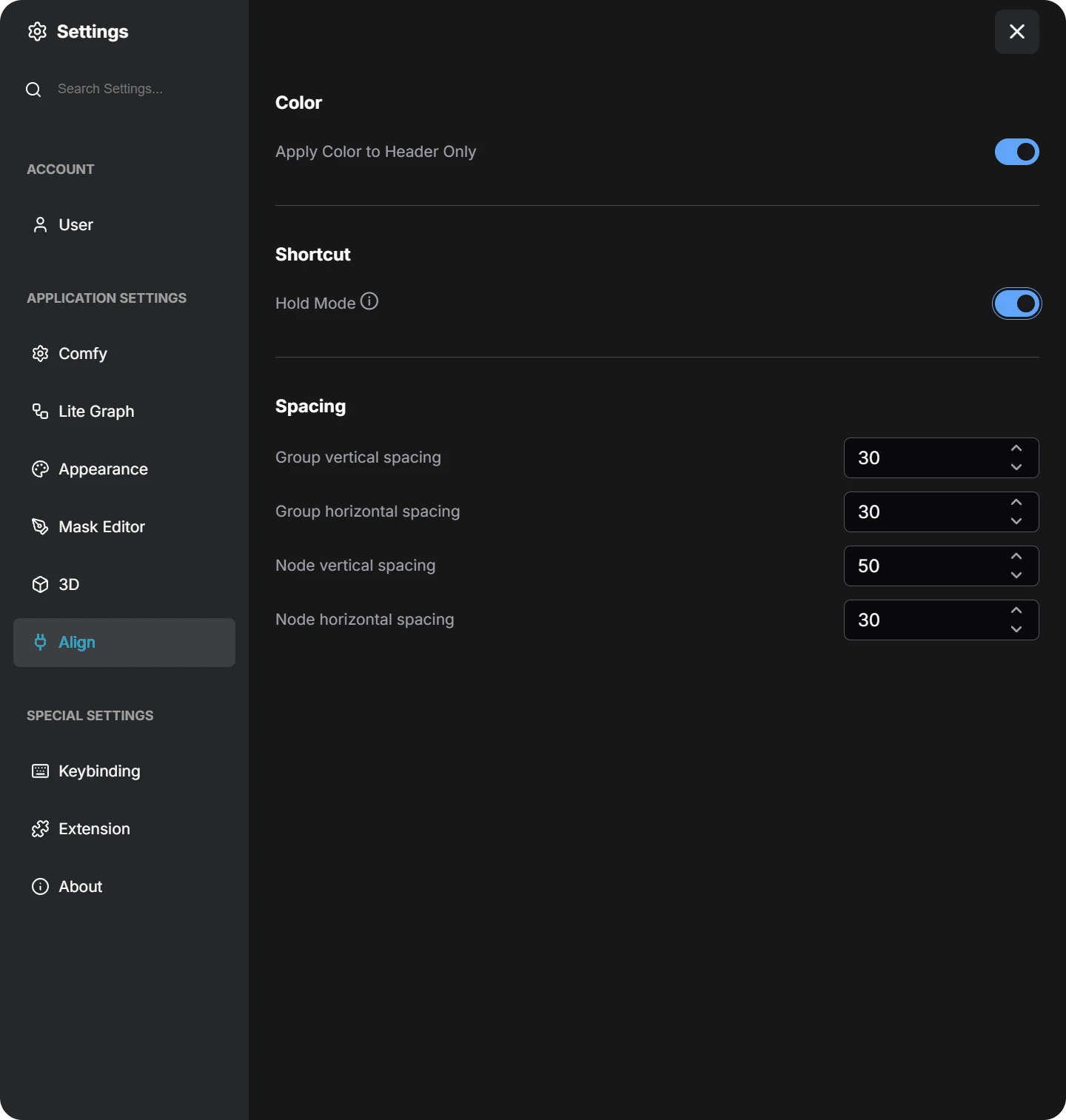Increase Group vertical spacing with up arrow
The image size is (1066, 1120).
tap(1016, 449)
